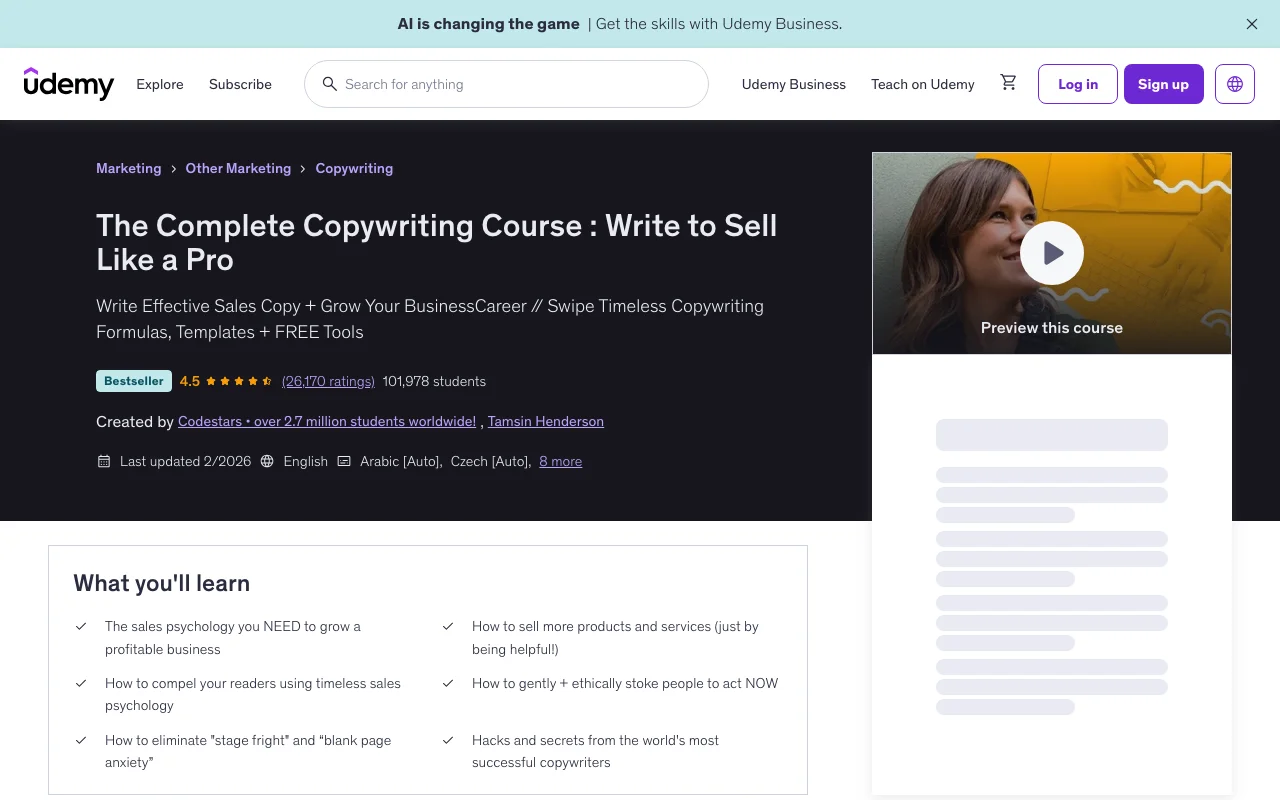The width and height of the screenshot is (1280, 800).
Task: Click the 101,978 students text
Action: [434, 381]
